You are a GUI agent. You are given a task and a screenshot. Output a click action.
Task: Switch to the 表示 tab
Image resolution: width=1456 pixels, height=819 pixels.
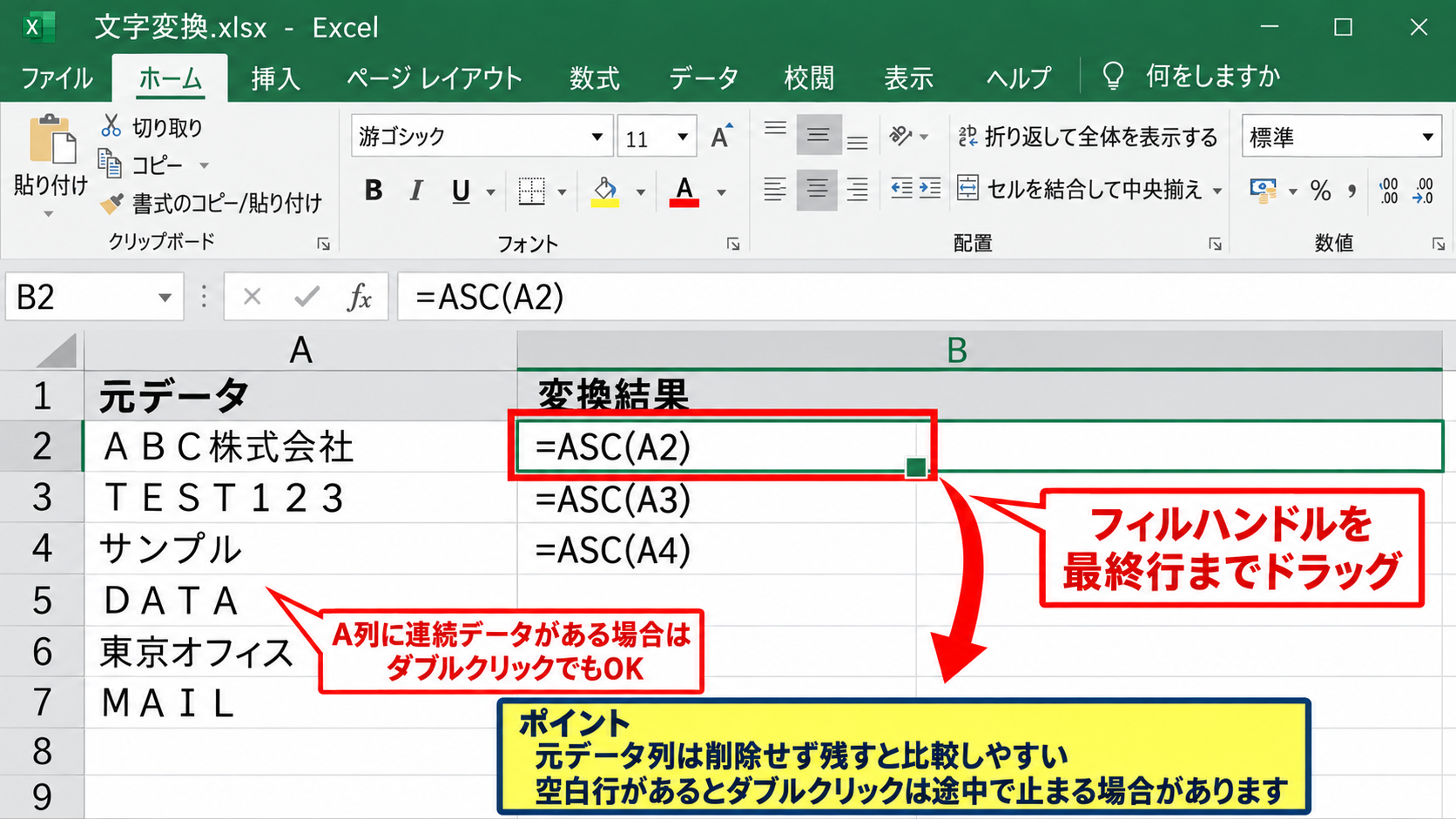pos(909,78)
